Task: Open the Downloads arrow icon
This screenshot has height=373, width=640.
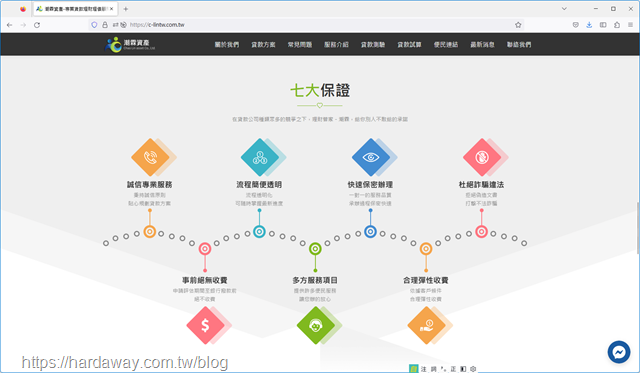Action: coord(589,25)
